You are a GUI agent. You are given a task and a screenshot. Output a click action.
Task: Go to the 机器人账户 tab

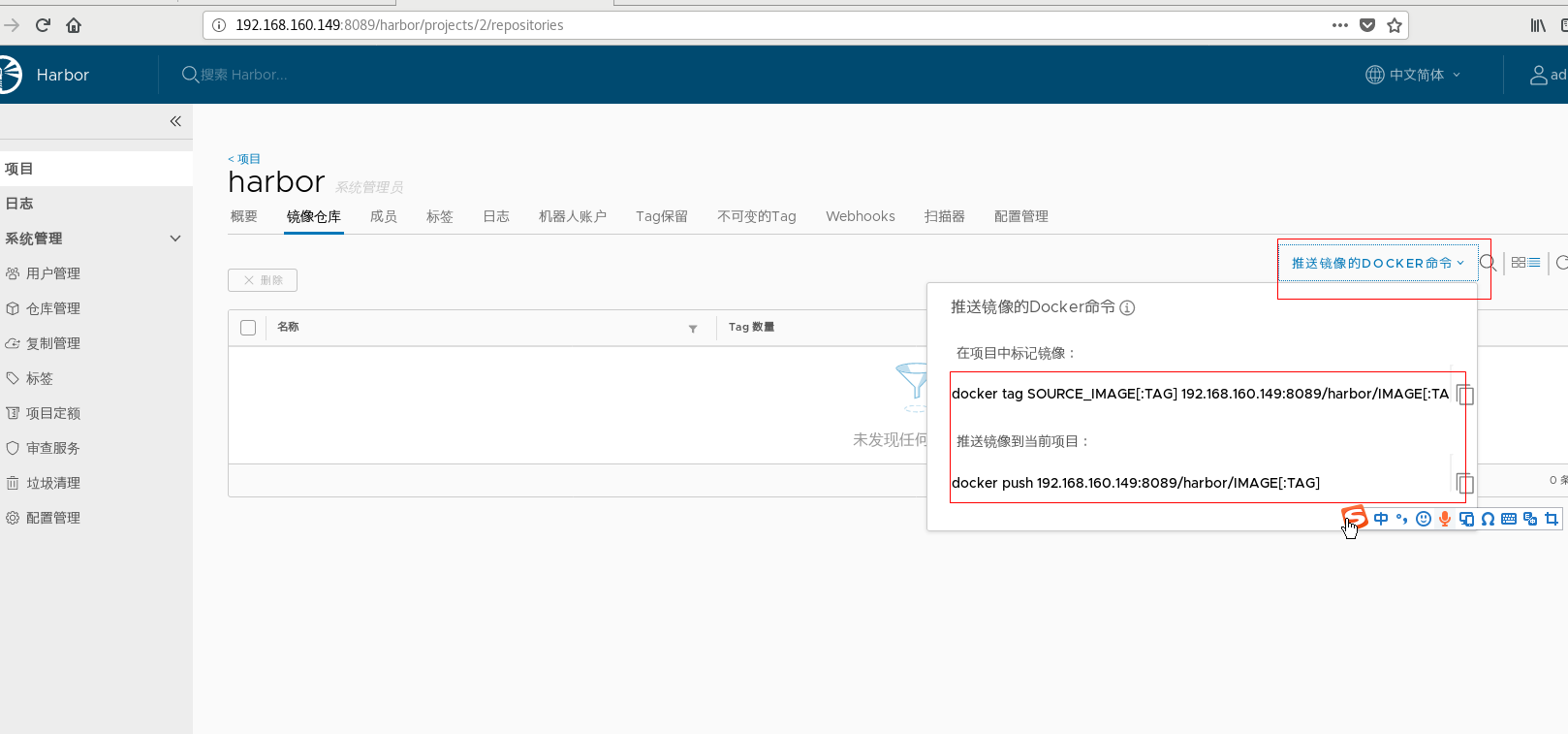point(573,216)
